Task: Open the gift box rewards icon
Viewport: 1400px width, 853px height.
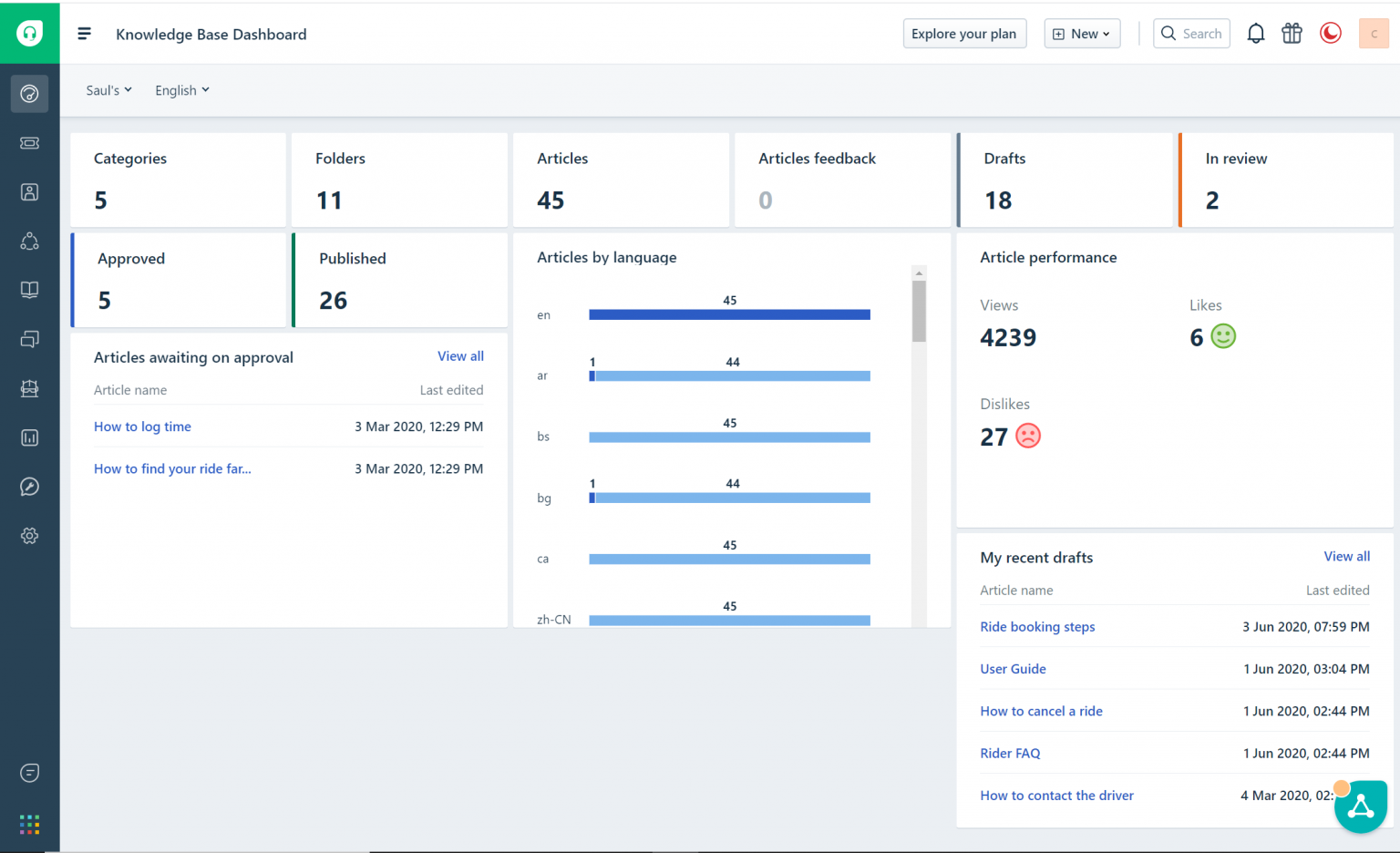Action: point(1292,33)
